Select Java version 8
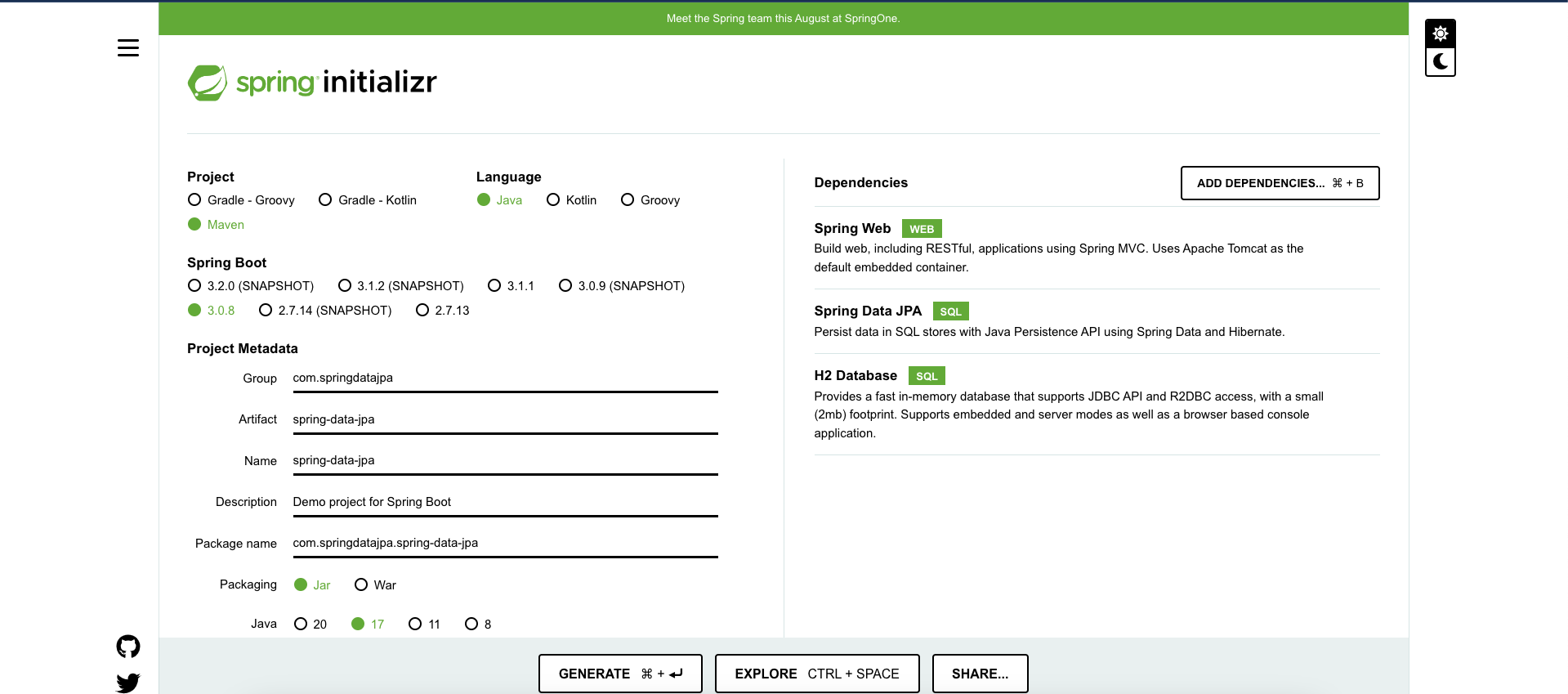Screen dimensions: 1568x694 (x=478, y=625)
